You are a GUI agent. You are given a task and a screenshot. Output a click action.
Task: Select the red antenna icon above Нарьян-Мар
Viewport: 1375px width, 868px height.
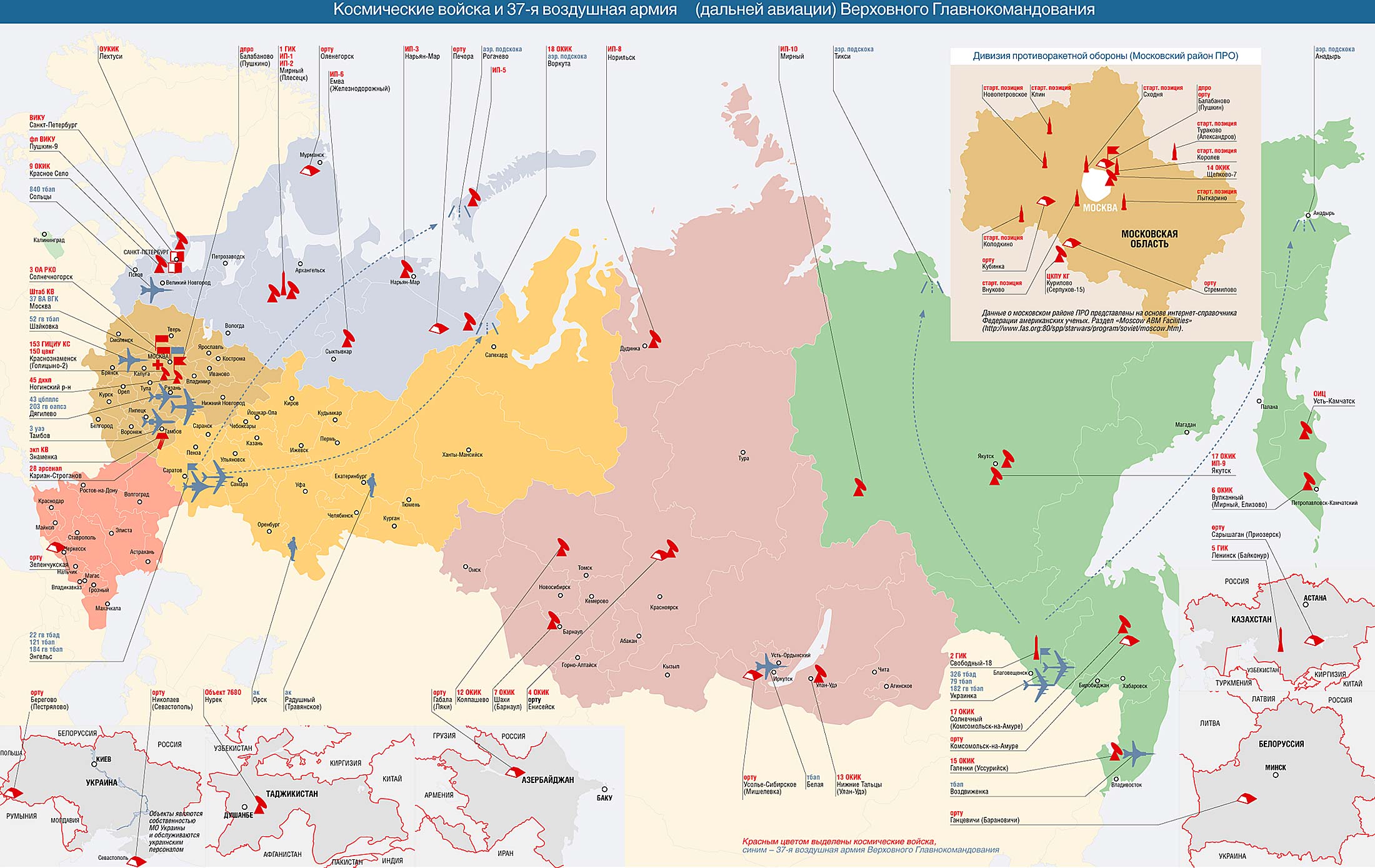[x=407, y=269]
